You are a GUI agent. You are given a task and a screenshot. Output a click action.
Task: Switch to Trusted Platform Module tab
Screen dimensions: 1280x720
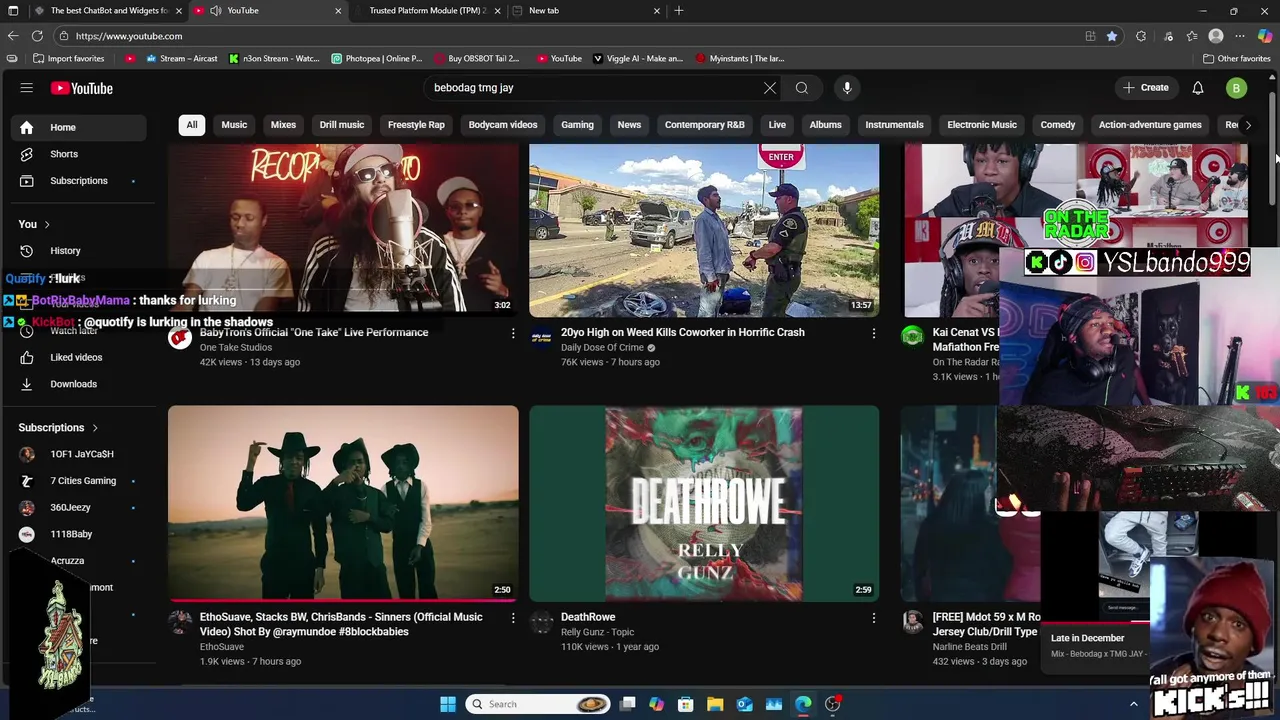428,10
